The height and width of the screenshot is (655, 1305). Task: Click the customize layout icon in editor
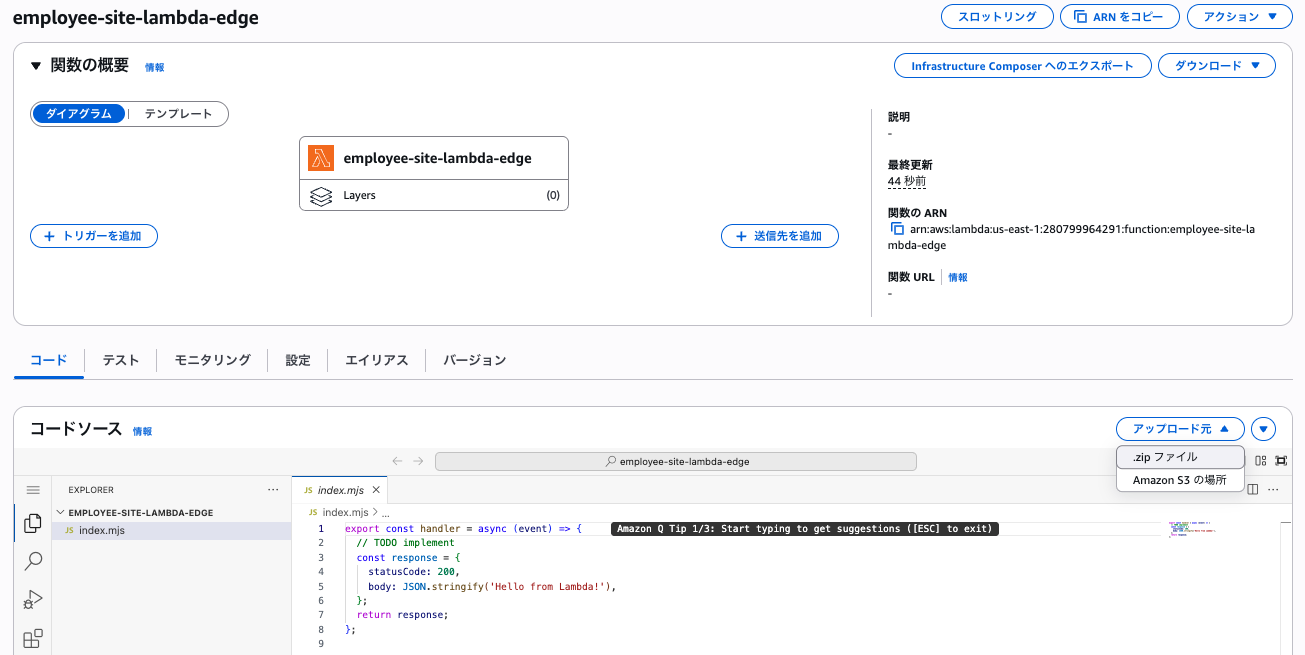click(x=1261, y=461)
